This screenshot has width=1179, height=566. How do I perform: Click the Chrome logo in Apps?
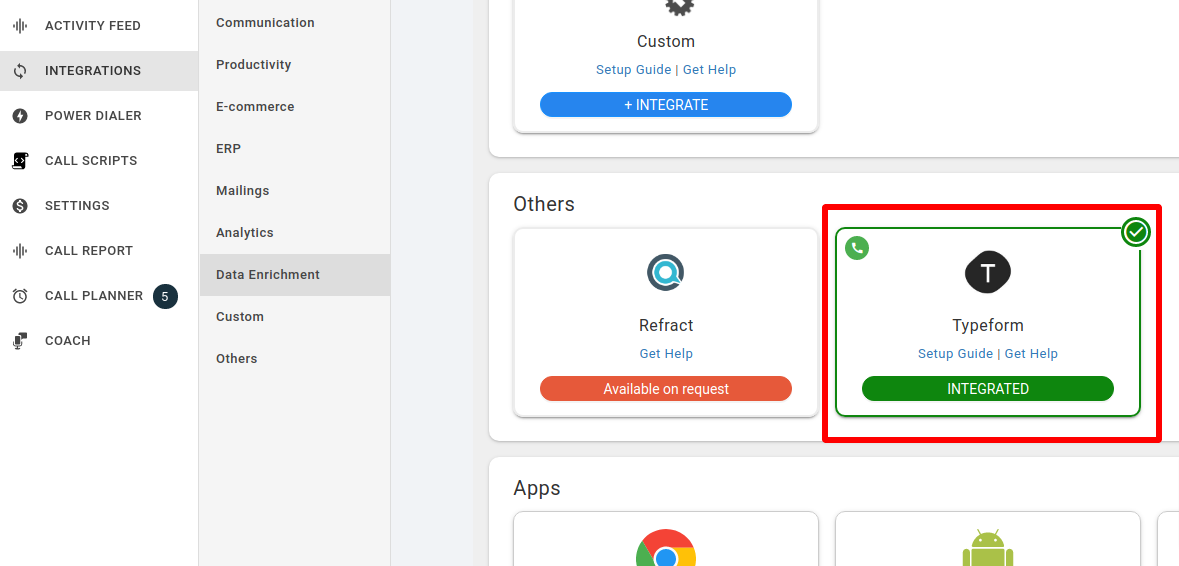point(665,548)
